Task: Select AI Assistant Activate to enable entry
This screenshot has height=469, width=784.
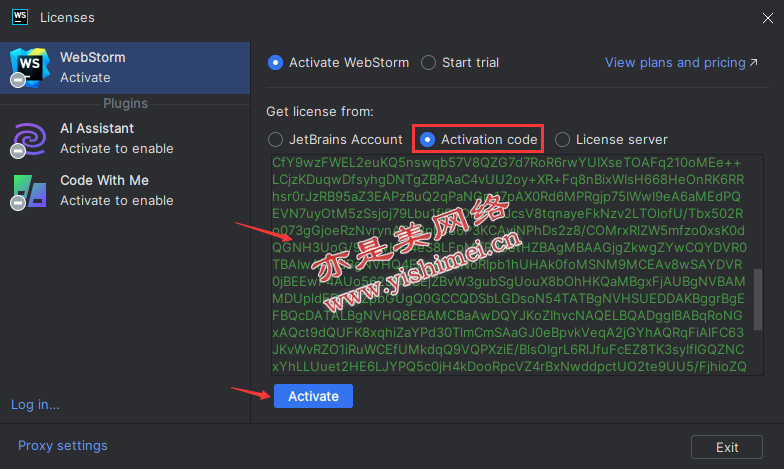Action: point(125,139)
